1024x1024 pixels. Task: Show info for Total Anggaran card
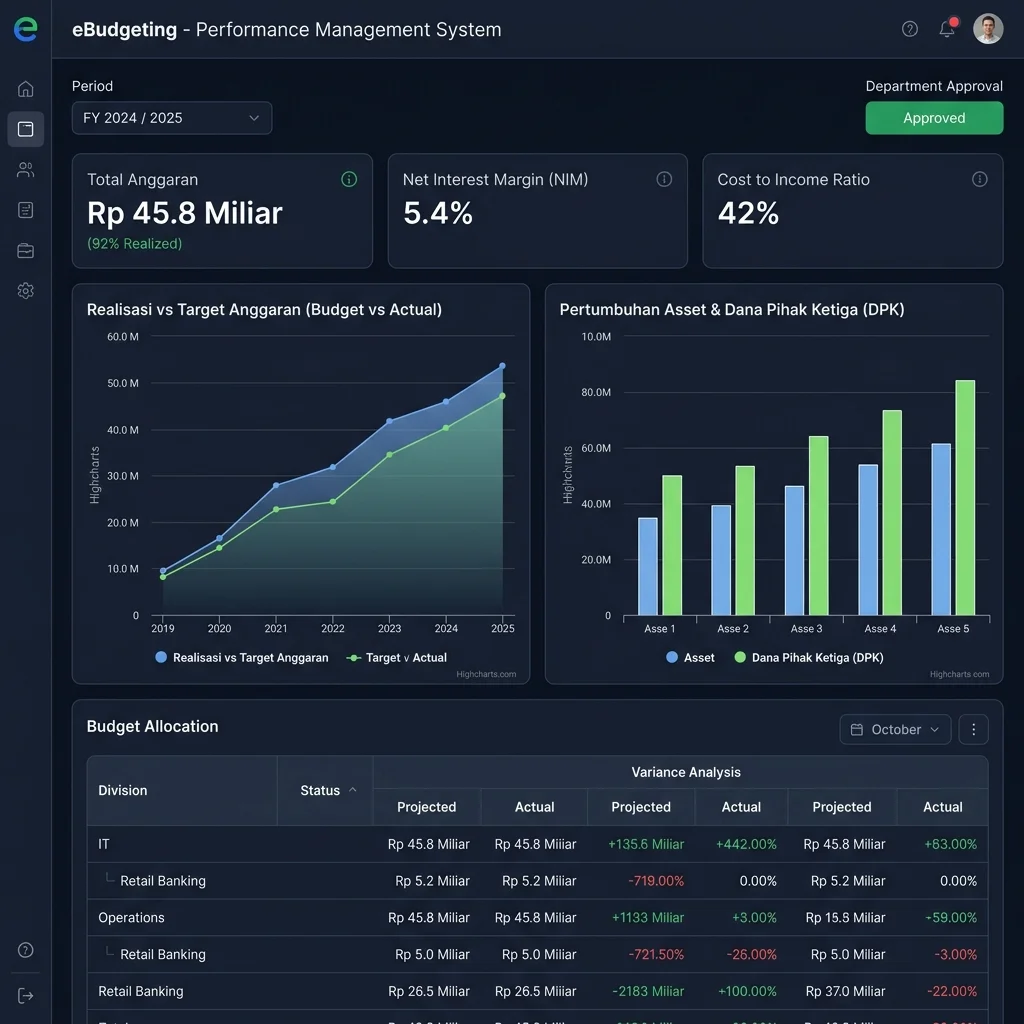coord(349,179)
